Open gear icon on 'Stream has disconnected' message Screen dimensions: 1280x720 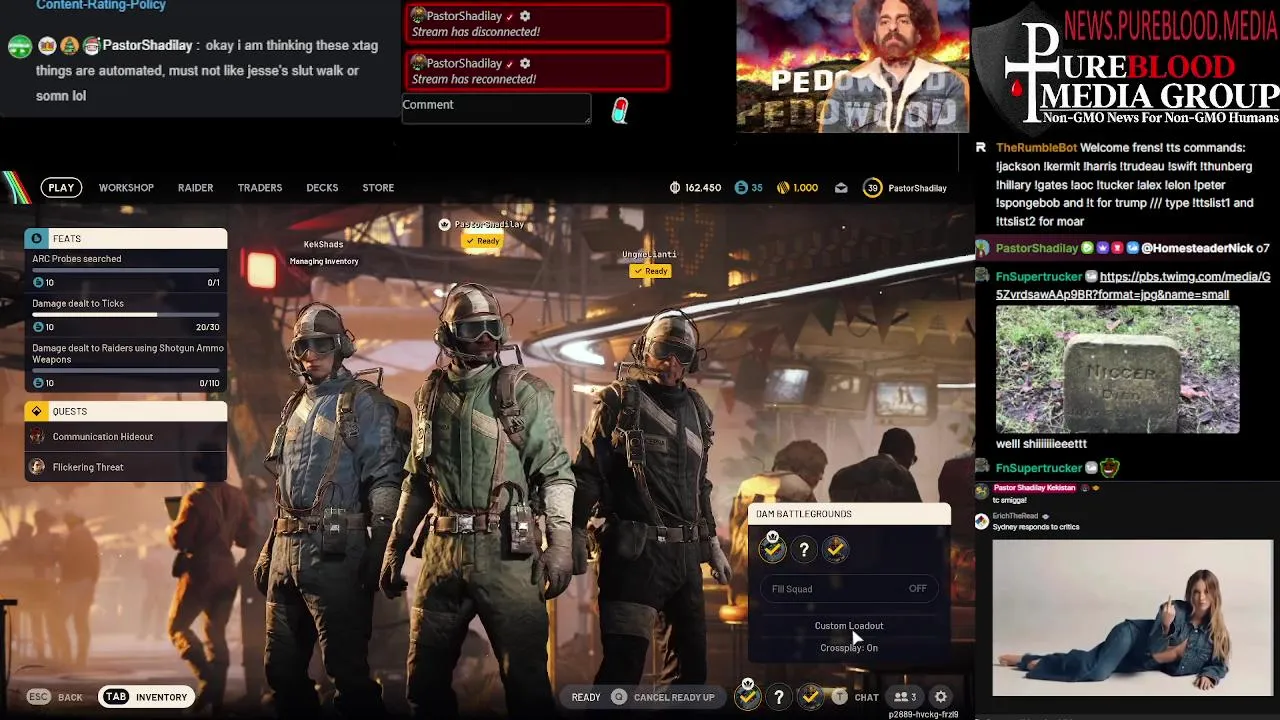(525, 16)
